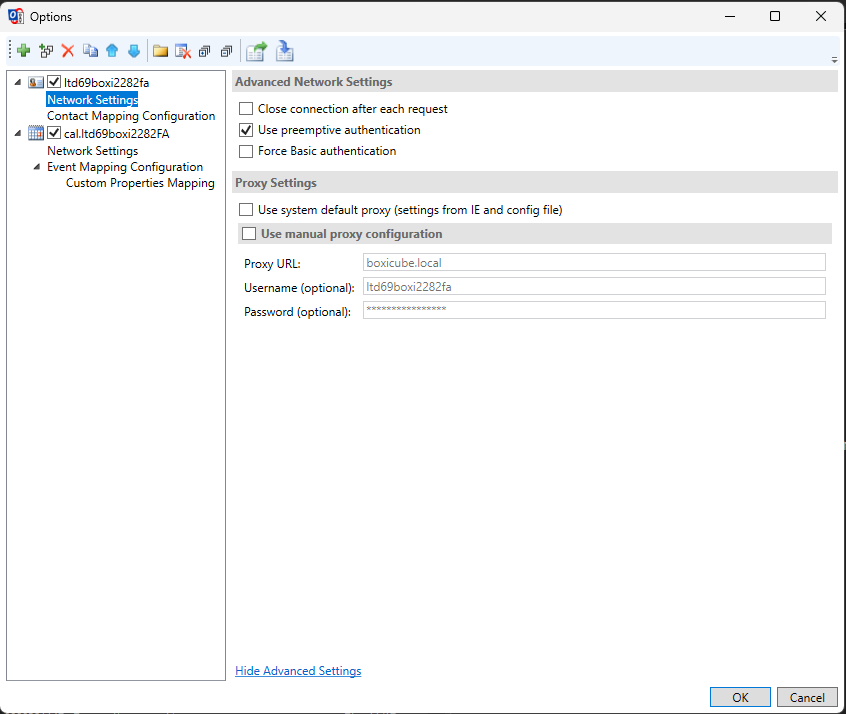The height and width of the screenshot is (714, 846).
Task: Select the ltd69boxi2282fa profile
Action: 106,83
